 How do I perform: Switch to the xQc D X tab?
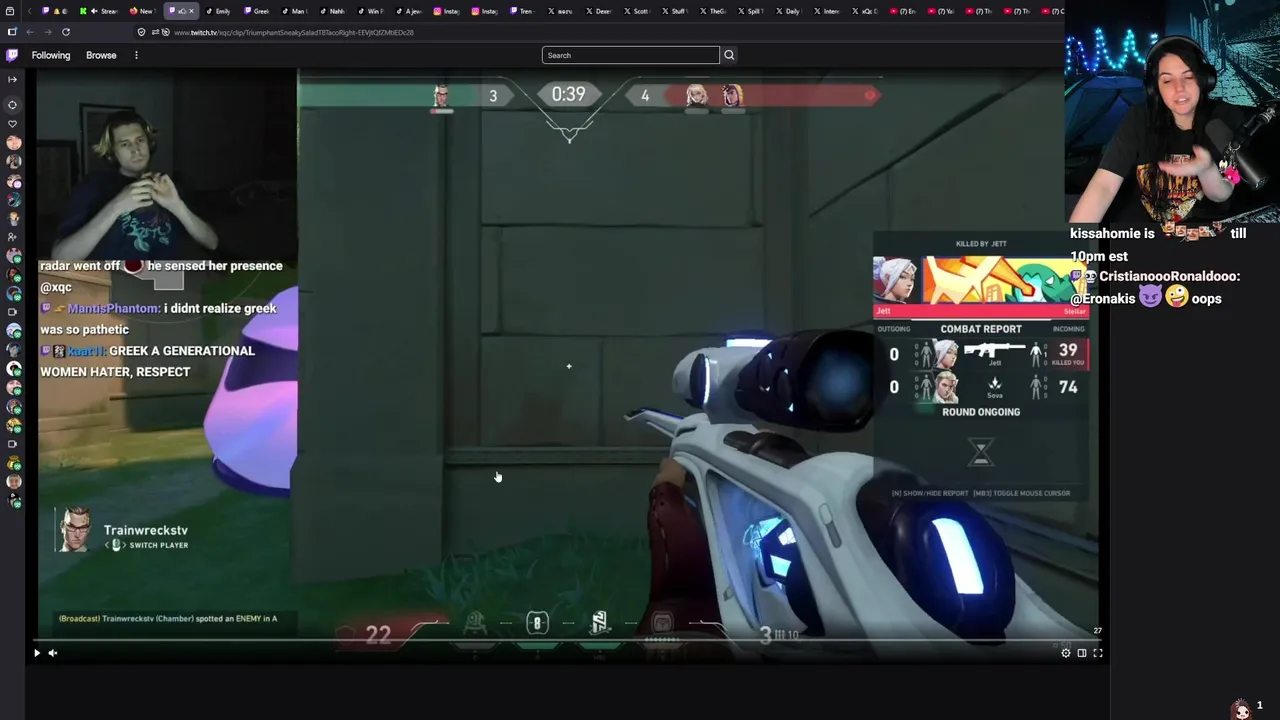pos(864,11)
